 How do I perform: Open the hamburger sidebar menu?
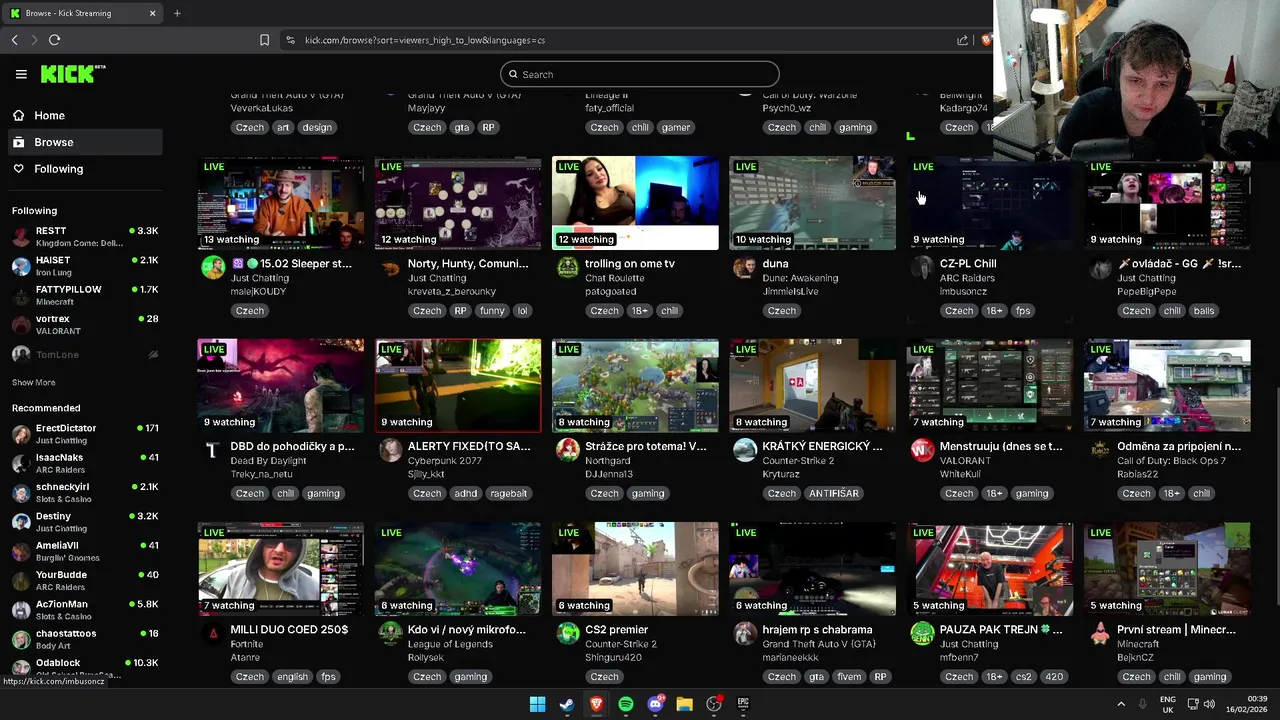[x=21, y=74]
